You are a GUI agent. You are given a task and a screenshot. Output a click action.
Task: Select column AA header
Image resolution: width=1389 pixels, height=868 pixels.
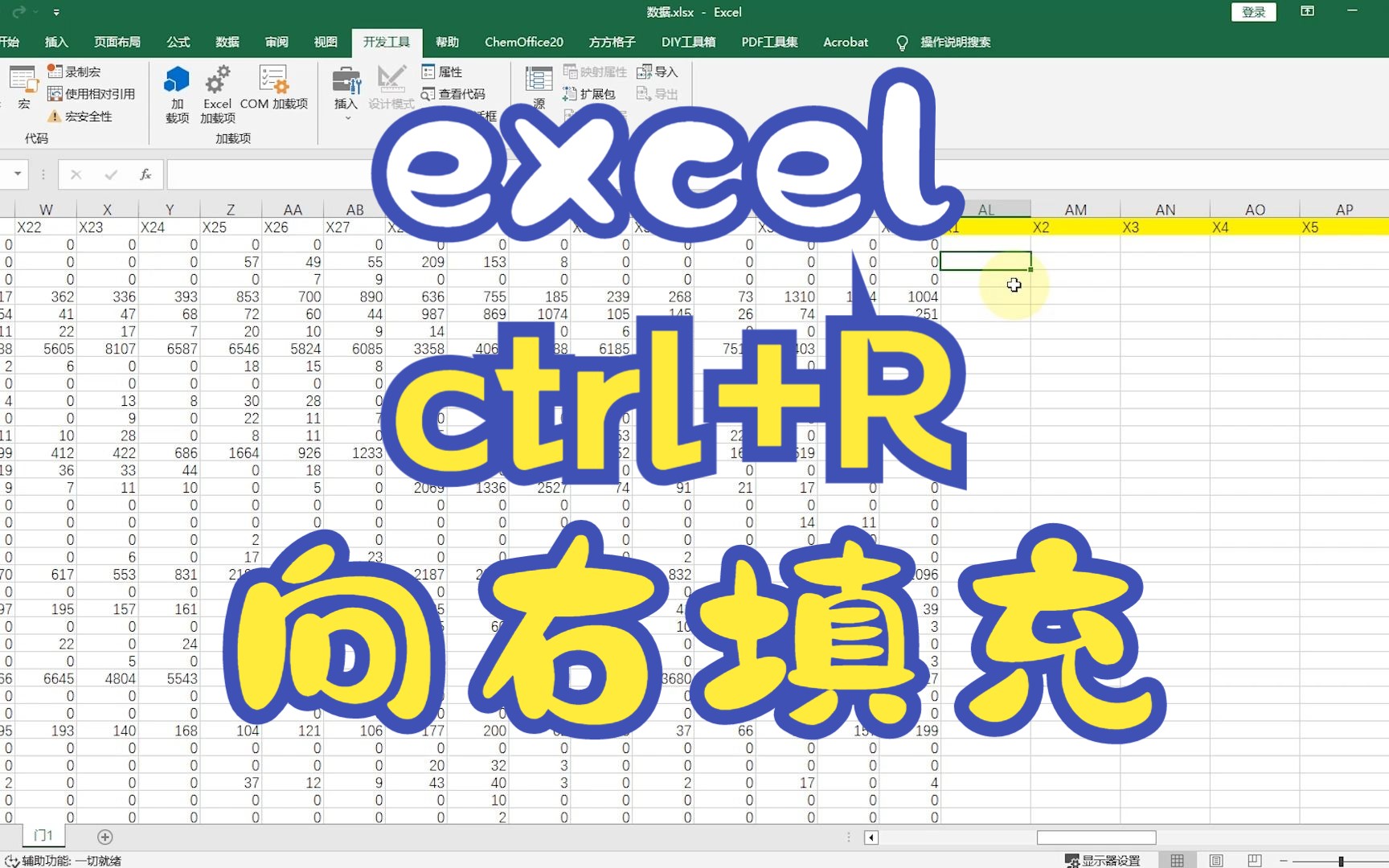pyautogui.click(x=293, y=209)
